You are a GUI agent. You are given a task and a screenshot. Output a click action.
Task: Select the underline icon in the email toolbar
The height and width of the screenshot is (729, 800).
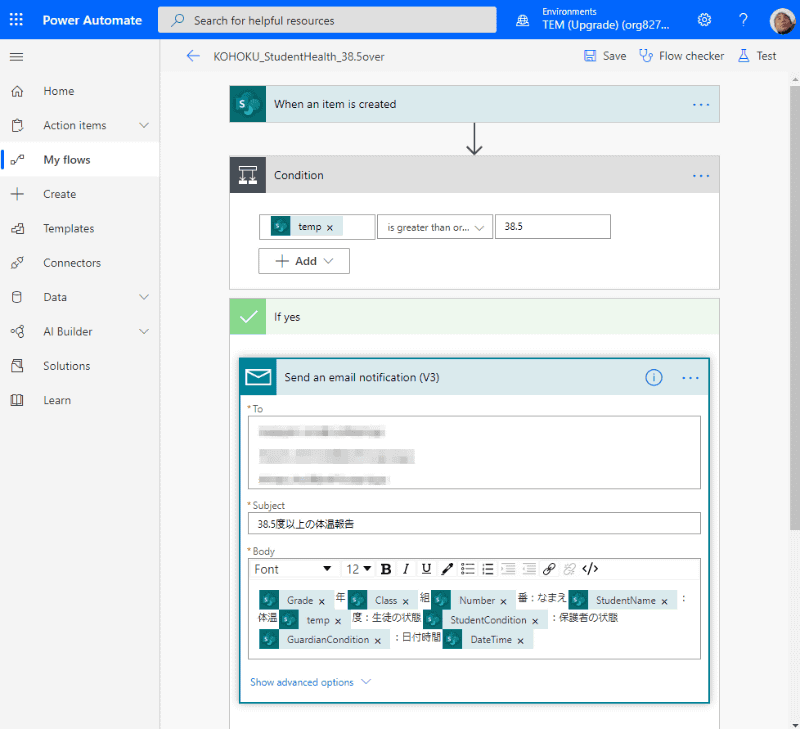(x=426, y=568)
